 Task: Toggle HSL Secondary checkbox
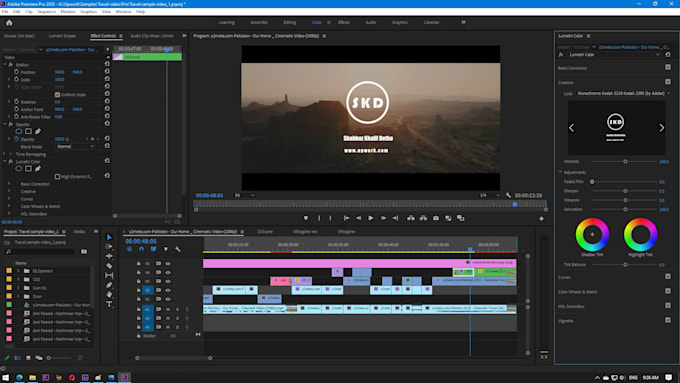(x=668, y=305)
